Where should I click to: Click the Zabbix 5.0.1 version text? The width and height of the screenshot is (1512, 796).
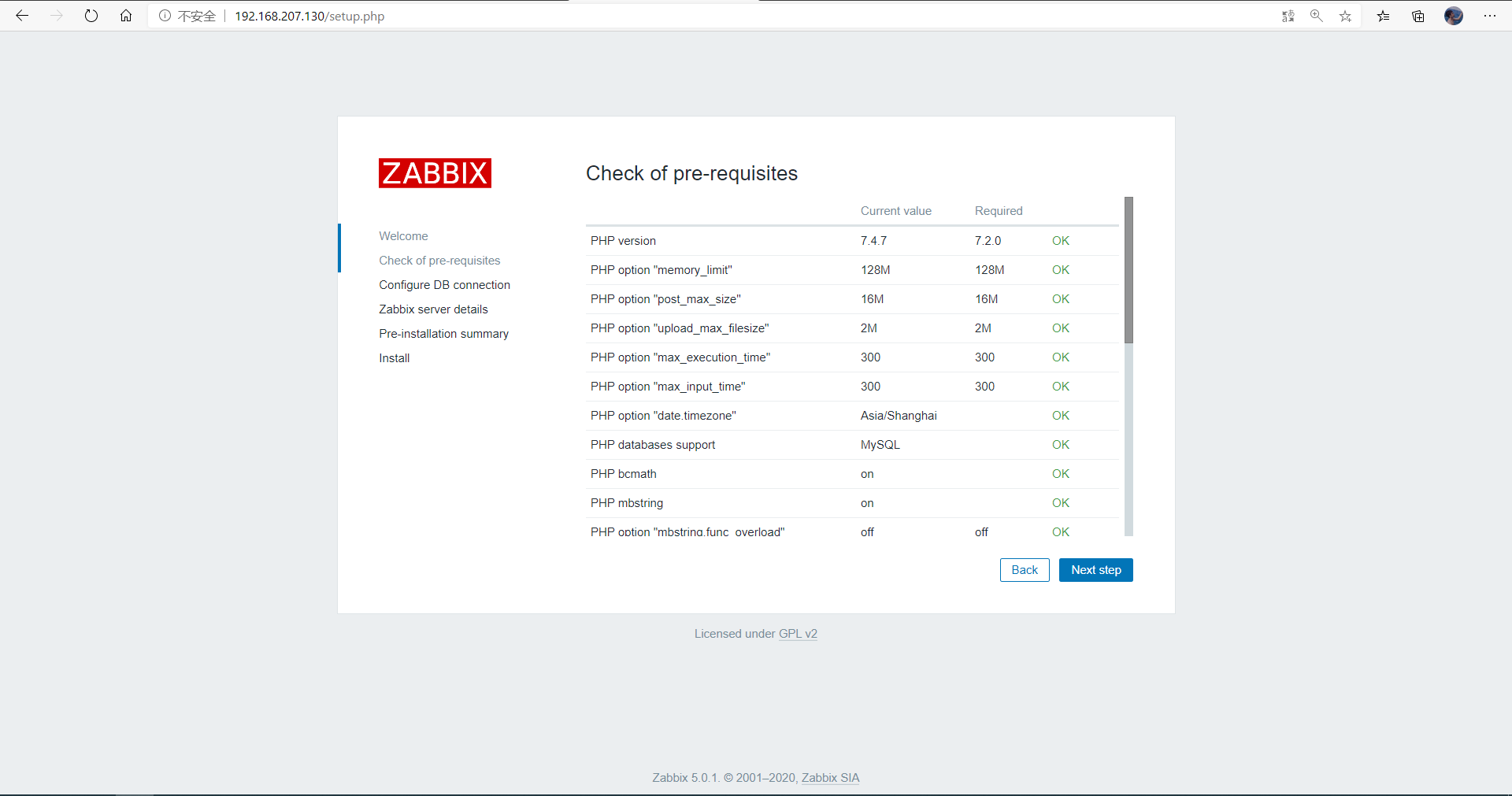pyautogui.click(x=685, y=778)
